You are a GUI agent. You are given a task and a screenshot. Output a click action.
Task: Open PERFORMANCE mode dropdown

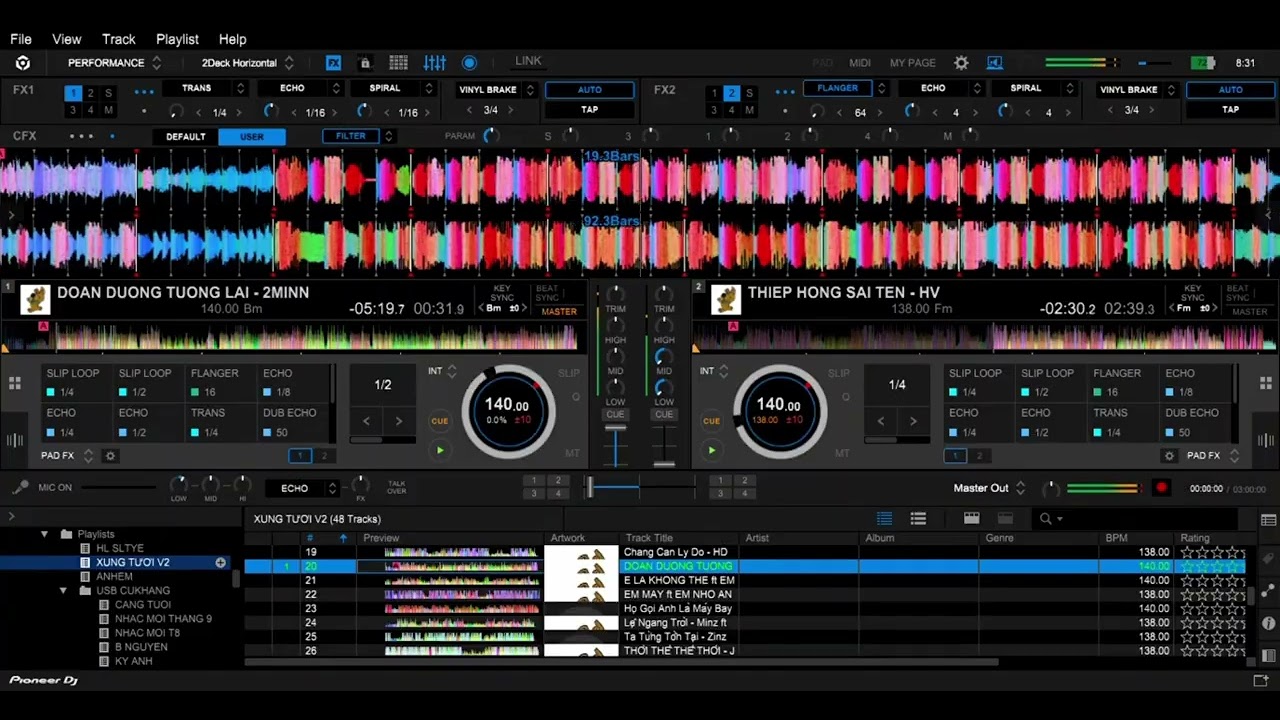(114, 63)
